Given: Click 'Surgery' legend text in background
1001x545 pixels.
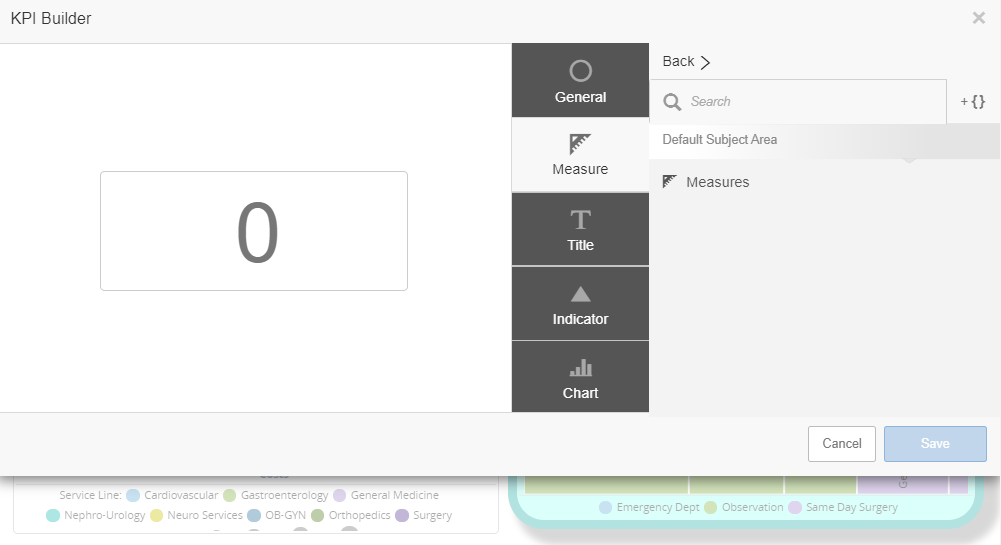Looking at the screenshot, I should (x=432, y=515).
